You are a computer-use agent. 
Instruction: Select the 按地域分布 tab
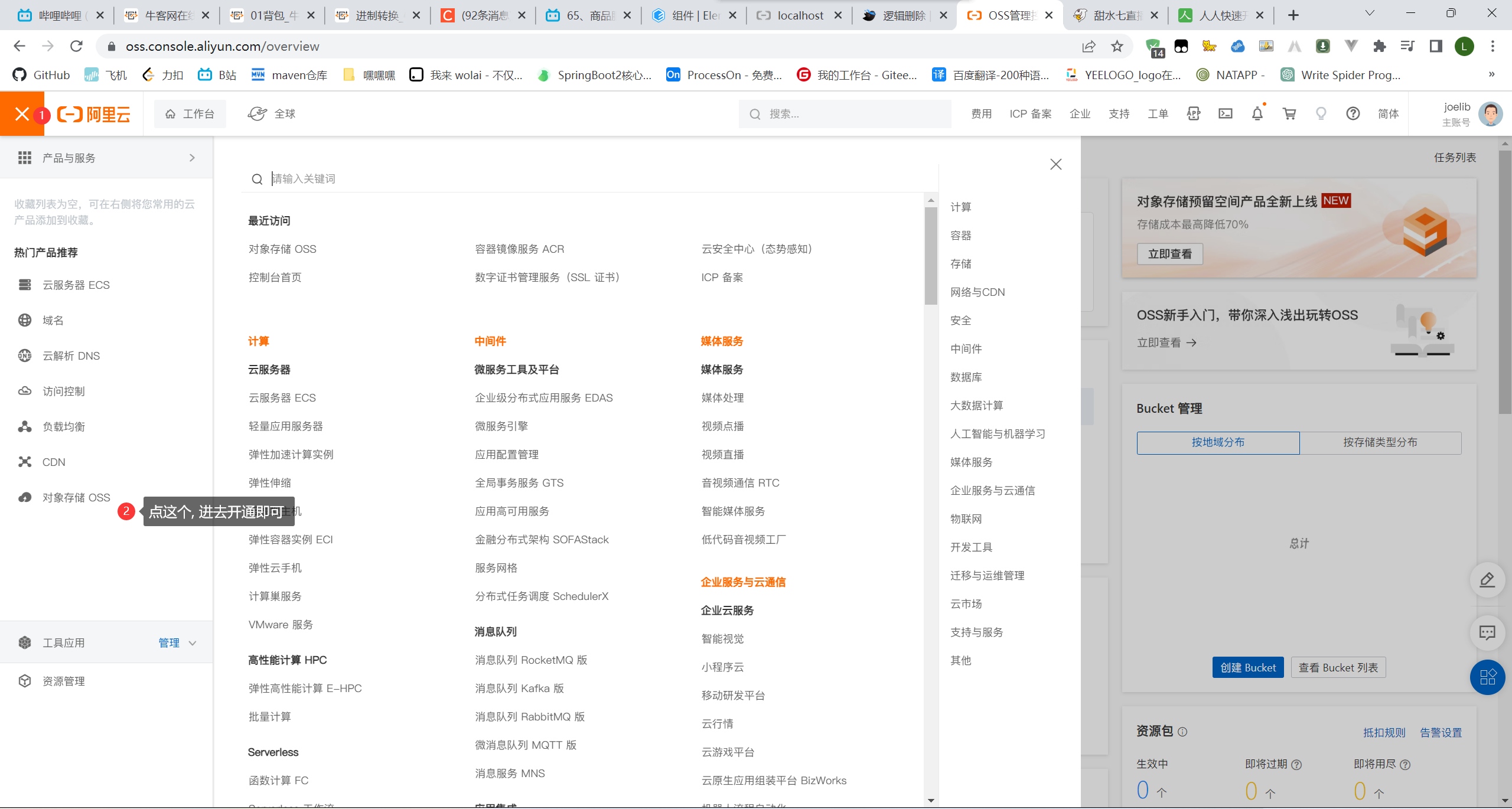point(1218,442)
